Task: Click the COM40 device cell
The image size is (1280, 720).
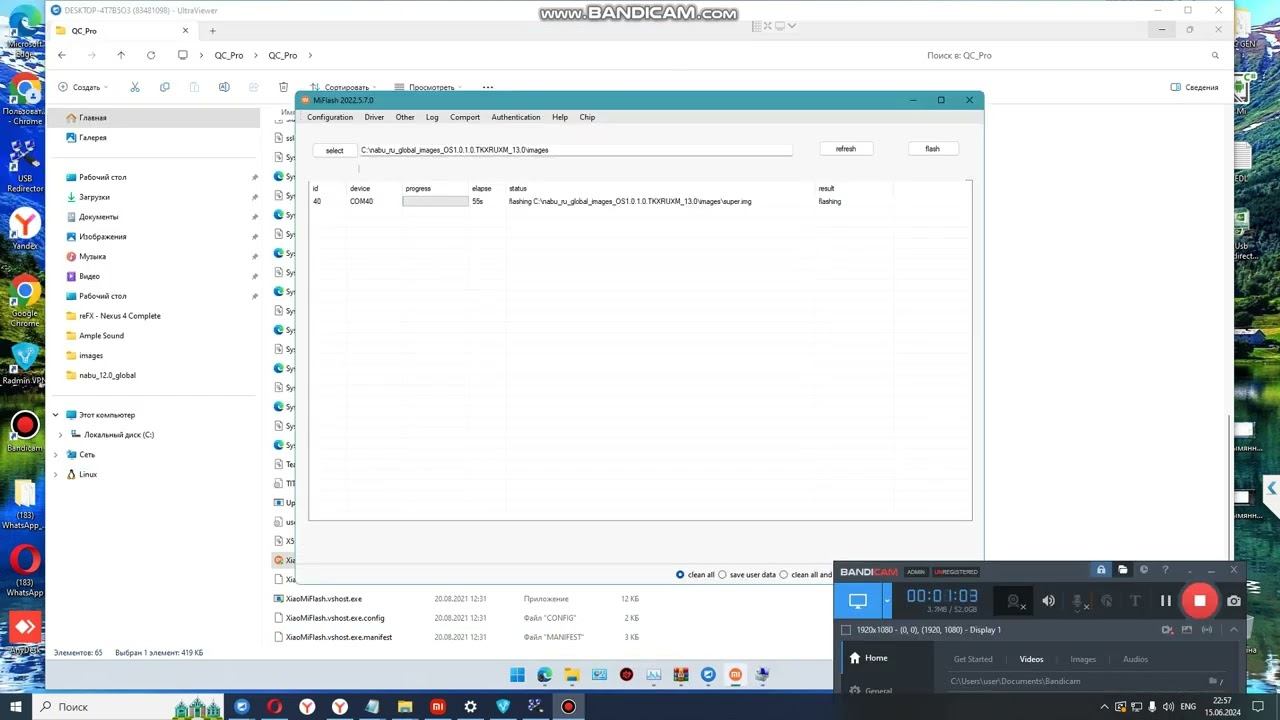Action: (361, 201)
